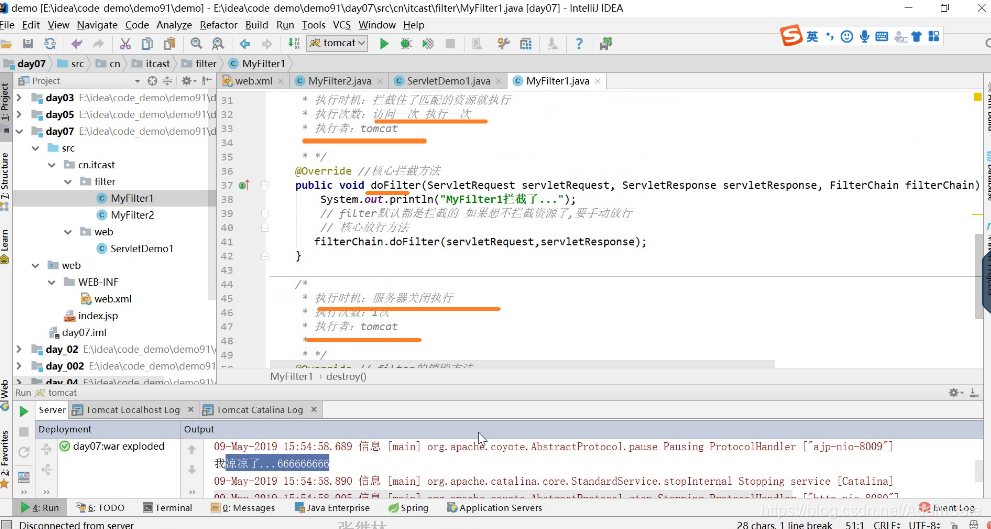The height and width of the screenshot is (529, 991).
Task: Expand the day03 module
Action: [x=19, y=98]
